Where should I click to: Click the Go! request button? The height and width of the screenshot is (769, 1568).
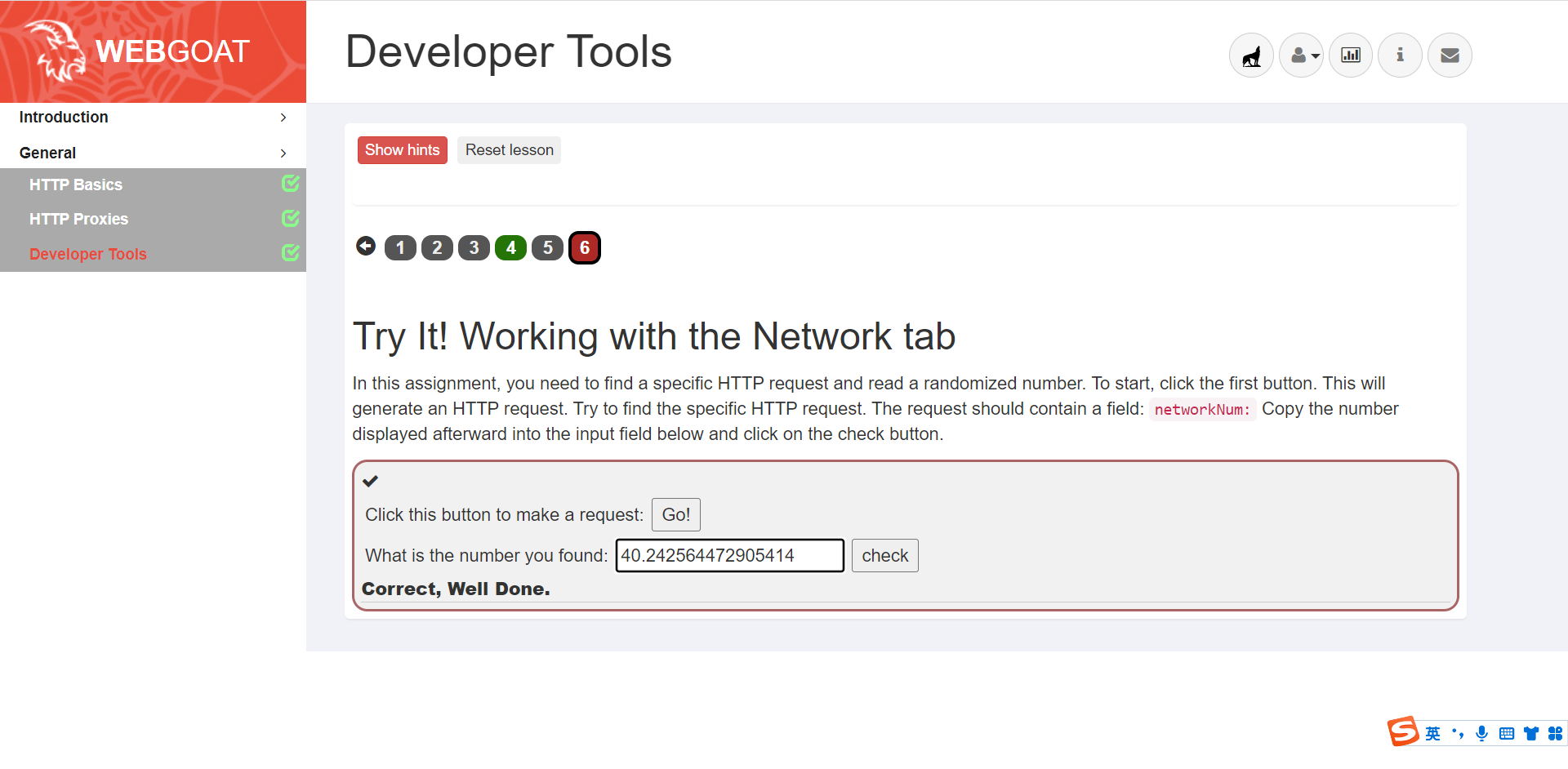pos(676,515)
